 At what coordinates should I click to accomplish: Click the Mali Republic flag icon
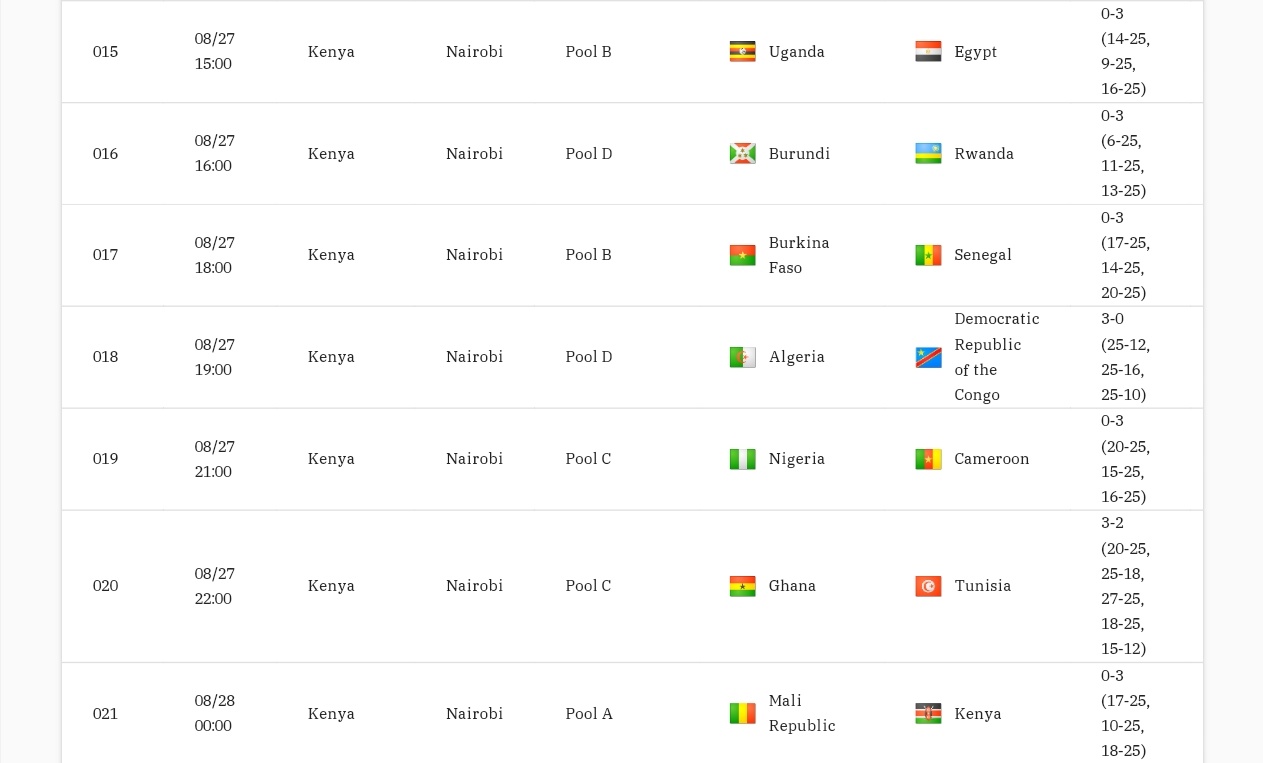pyautogui.click(x=742, y=714)
